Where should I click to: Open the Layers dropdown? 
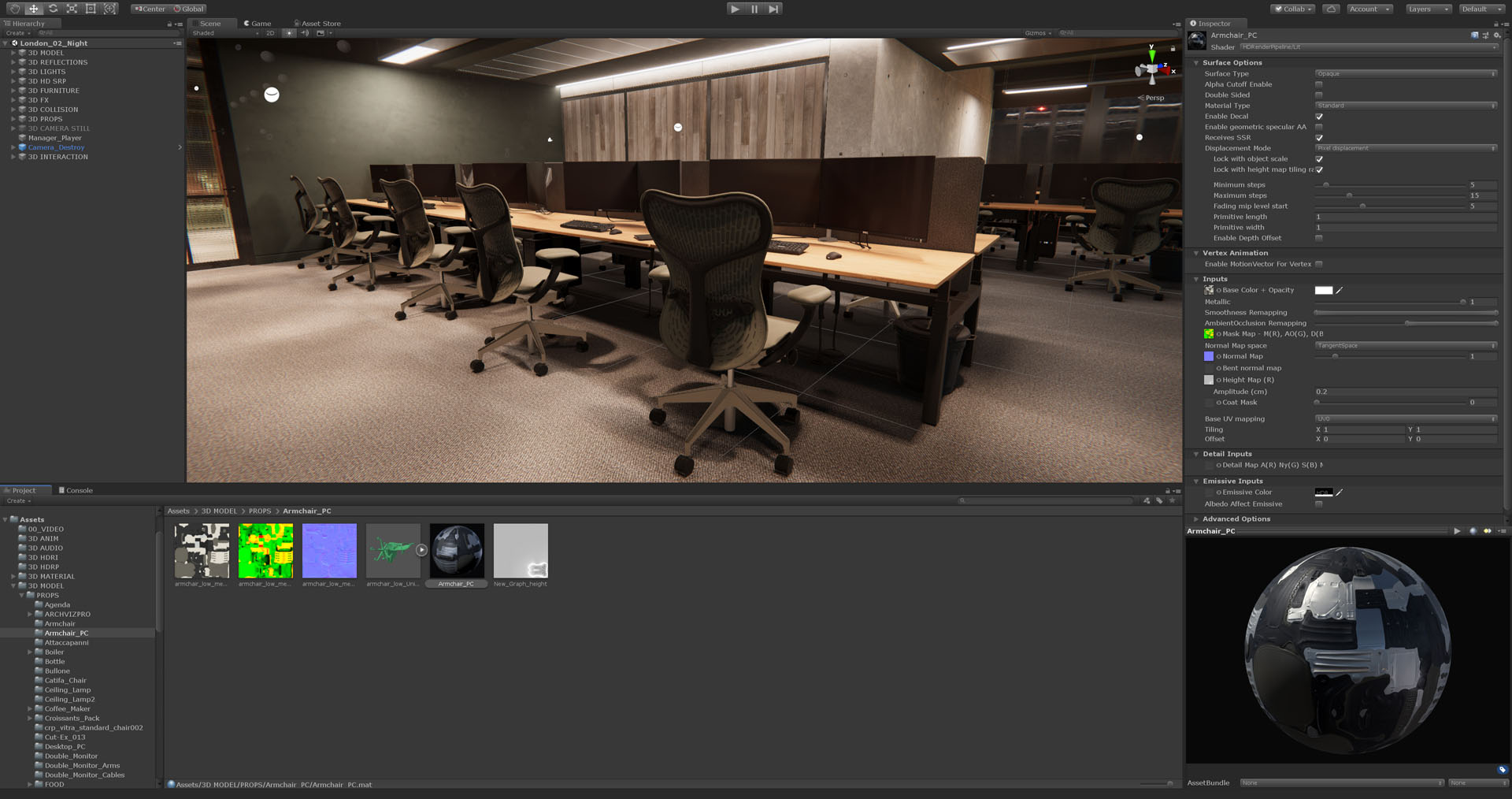tap(1427, 9)
